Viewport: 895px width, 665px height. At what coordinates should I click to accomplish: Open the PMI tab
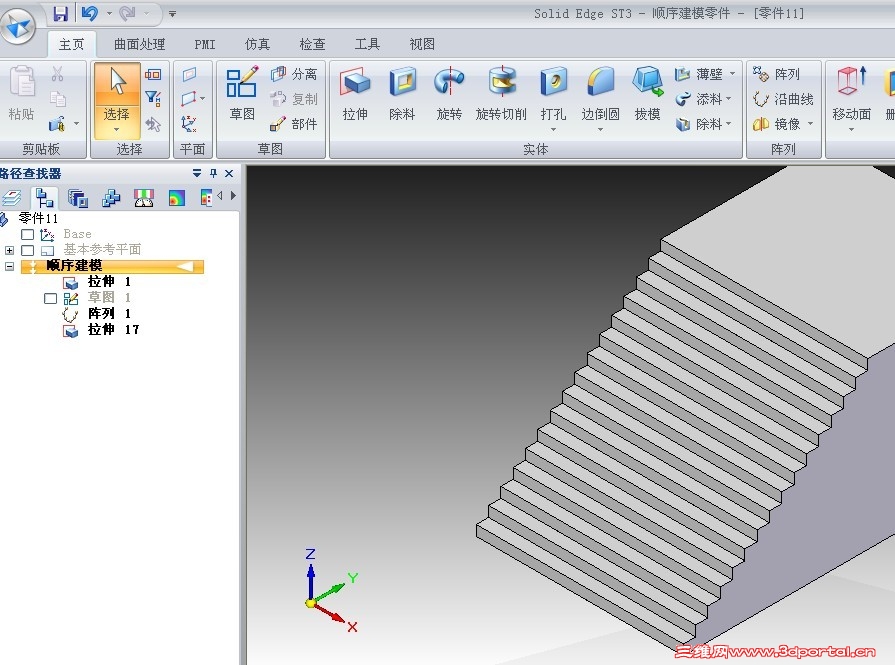click(x=204, y=44)
